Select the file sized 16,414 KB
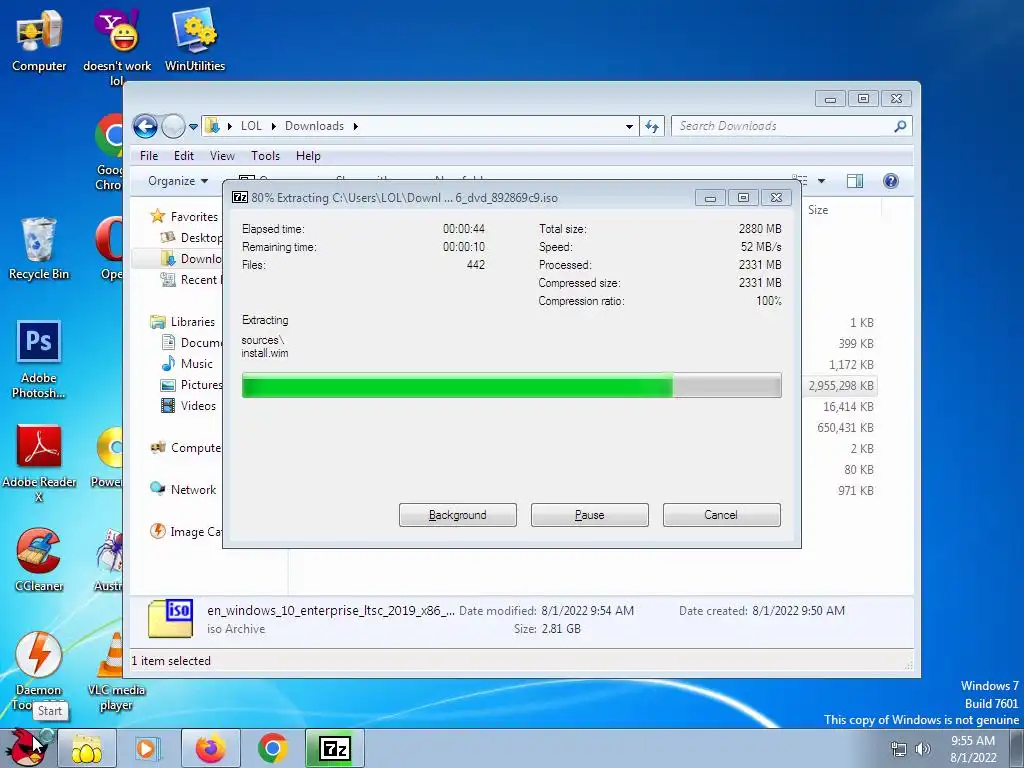The width and height of the screenshot is (1024, 768). (x=848, y=406)
